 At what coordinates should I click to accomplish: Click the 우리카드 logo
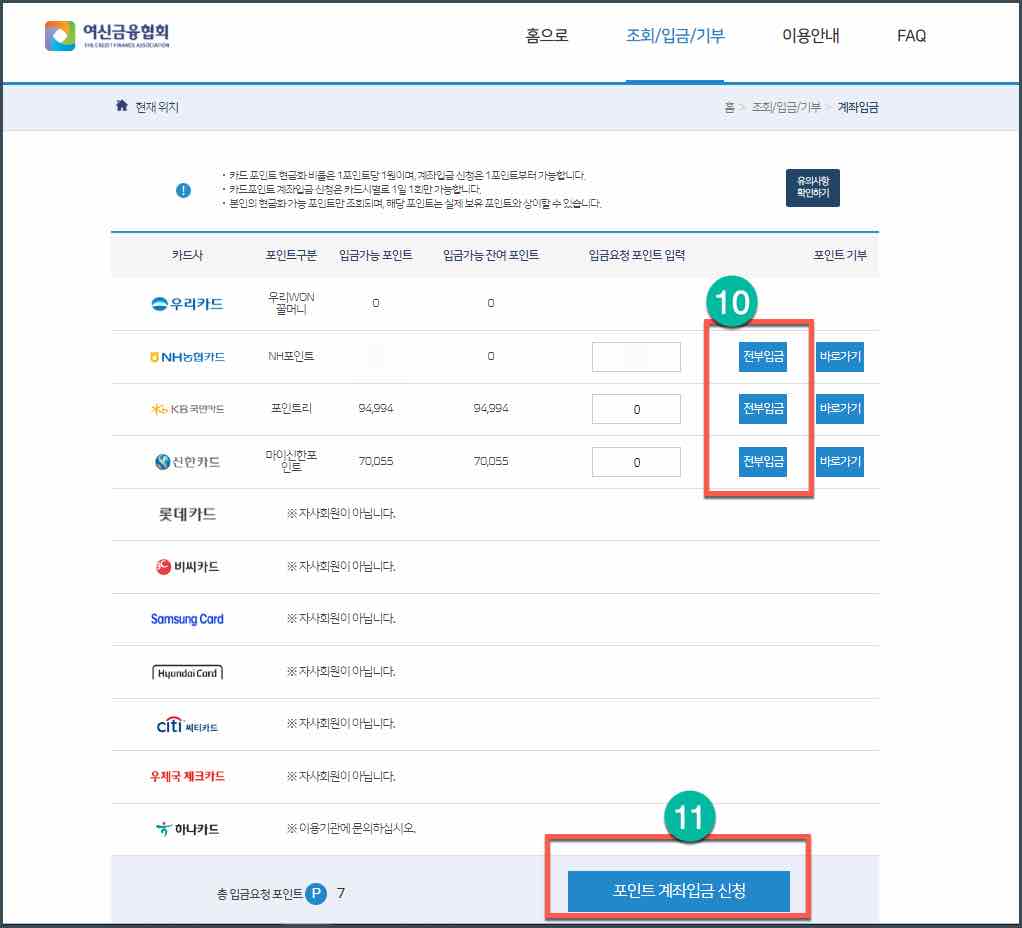[x=187, y=304]
